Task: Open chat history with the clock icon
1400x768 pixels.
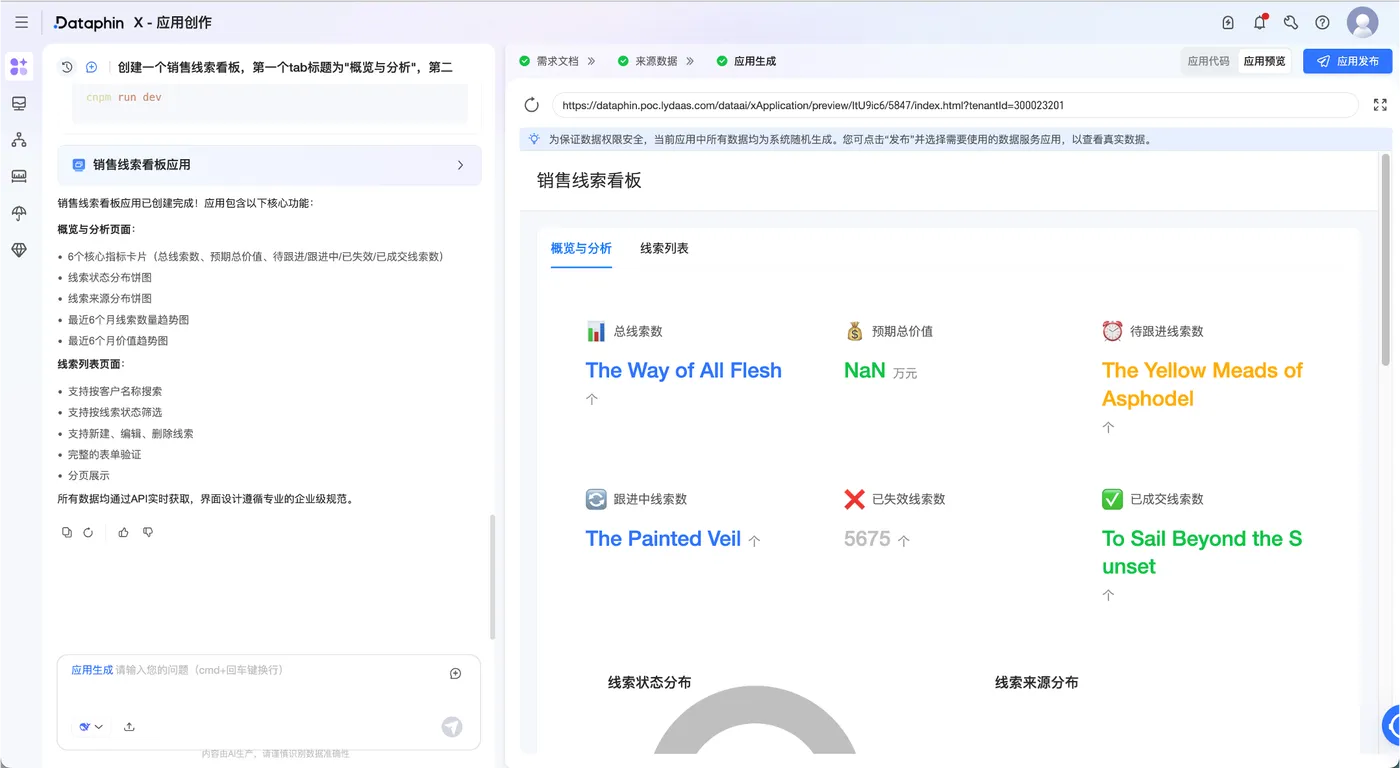Action: tap(67, 67)
